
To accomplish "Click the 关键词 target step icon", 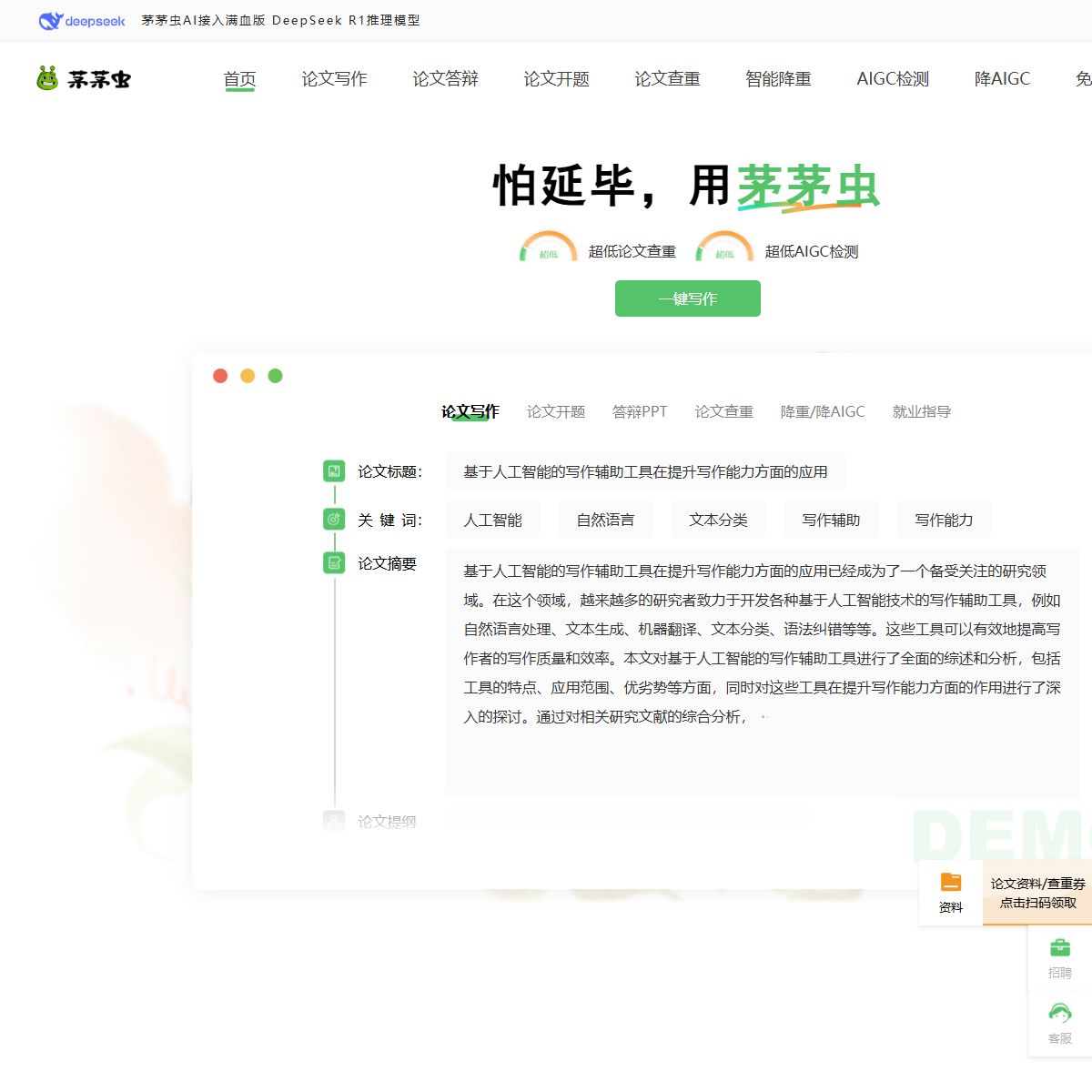I will pos(334,519).
